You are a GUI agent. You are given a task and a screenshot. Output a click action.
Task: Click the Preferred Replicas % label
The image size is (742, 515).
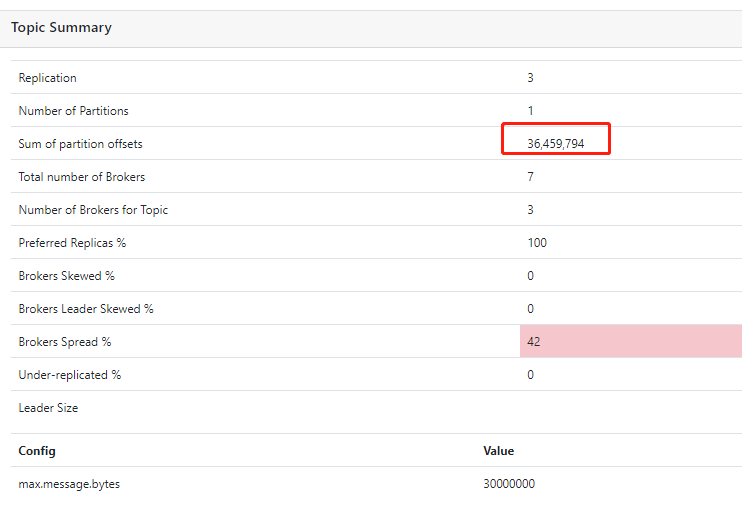tap(72, 243)
